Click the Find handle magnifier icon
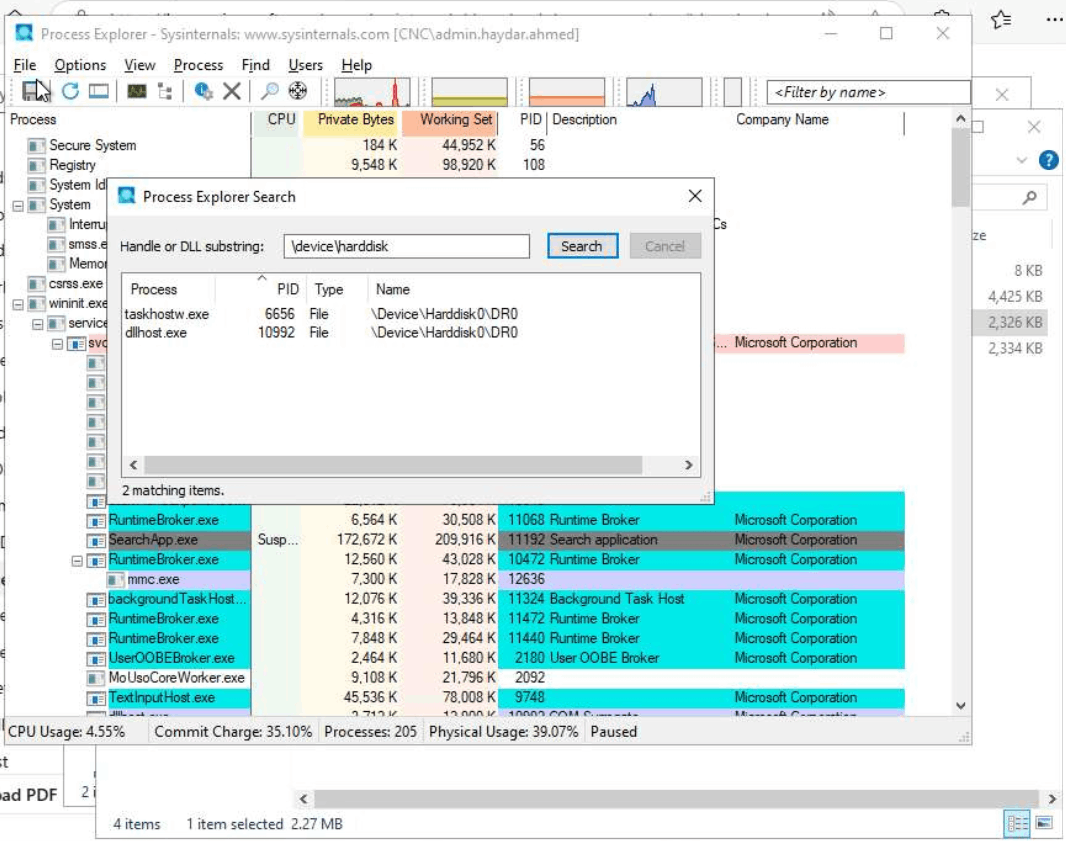Image resolution: width=1066 pixels, height=841 pixels. [270, 90]
